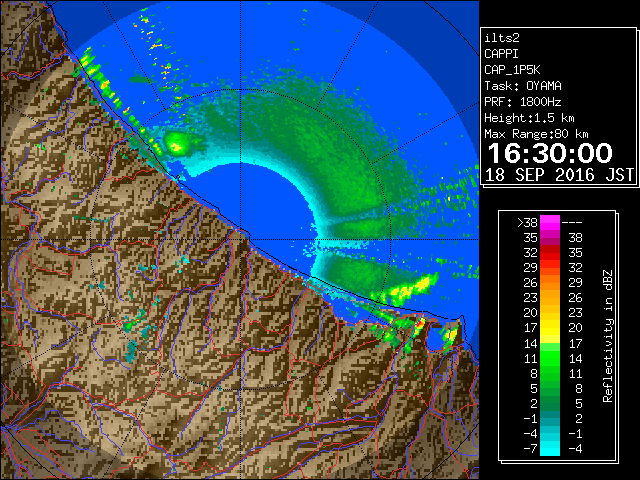Click the '-7' legend label at bottom
Image resolution: width=640 pixels, height=480 pixels.
530,449
